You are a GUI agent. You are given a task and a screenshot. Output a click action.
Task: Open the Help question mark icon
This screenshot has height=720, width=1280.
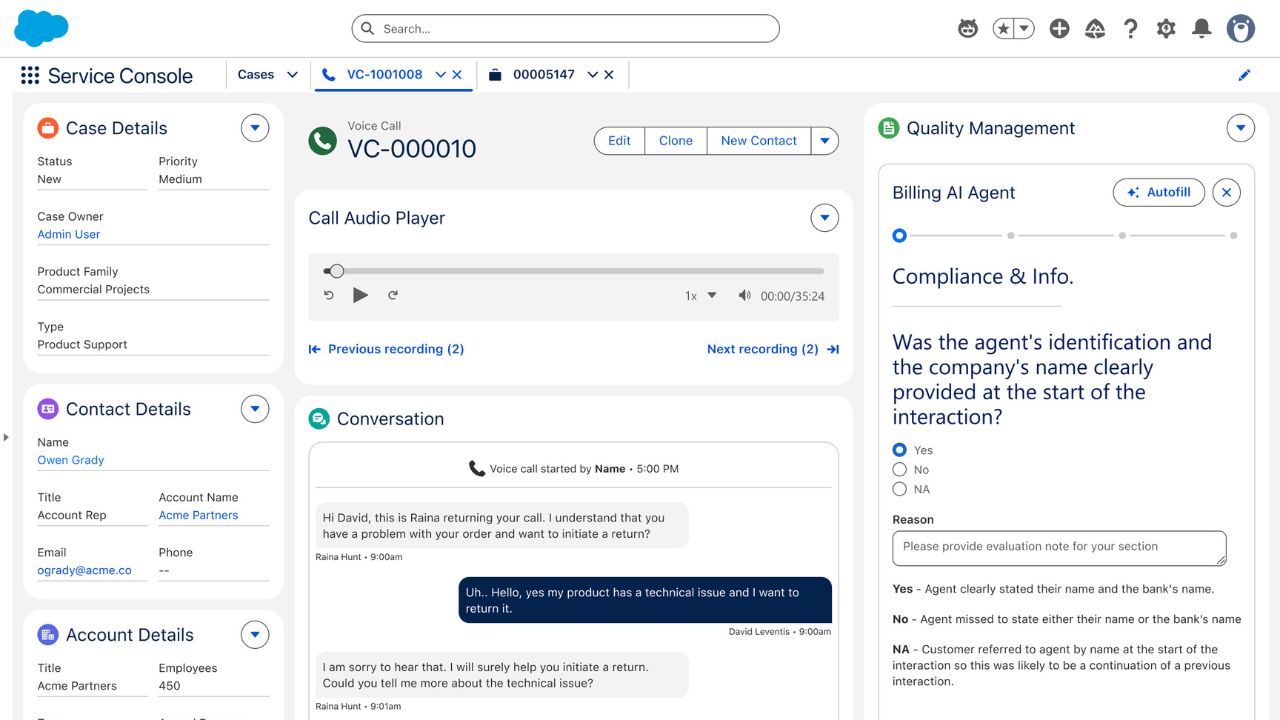(x=1130, y=29)
